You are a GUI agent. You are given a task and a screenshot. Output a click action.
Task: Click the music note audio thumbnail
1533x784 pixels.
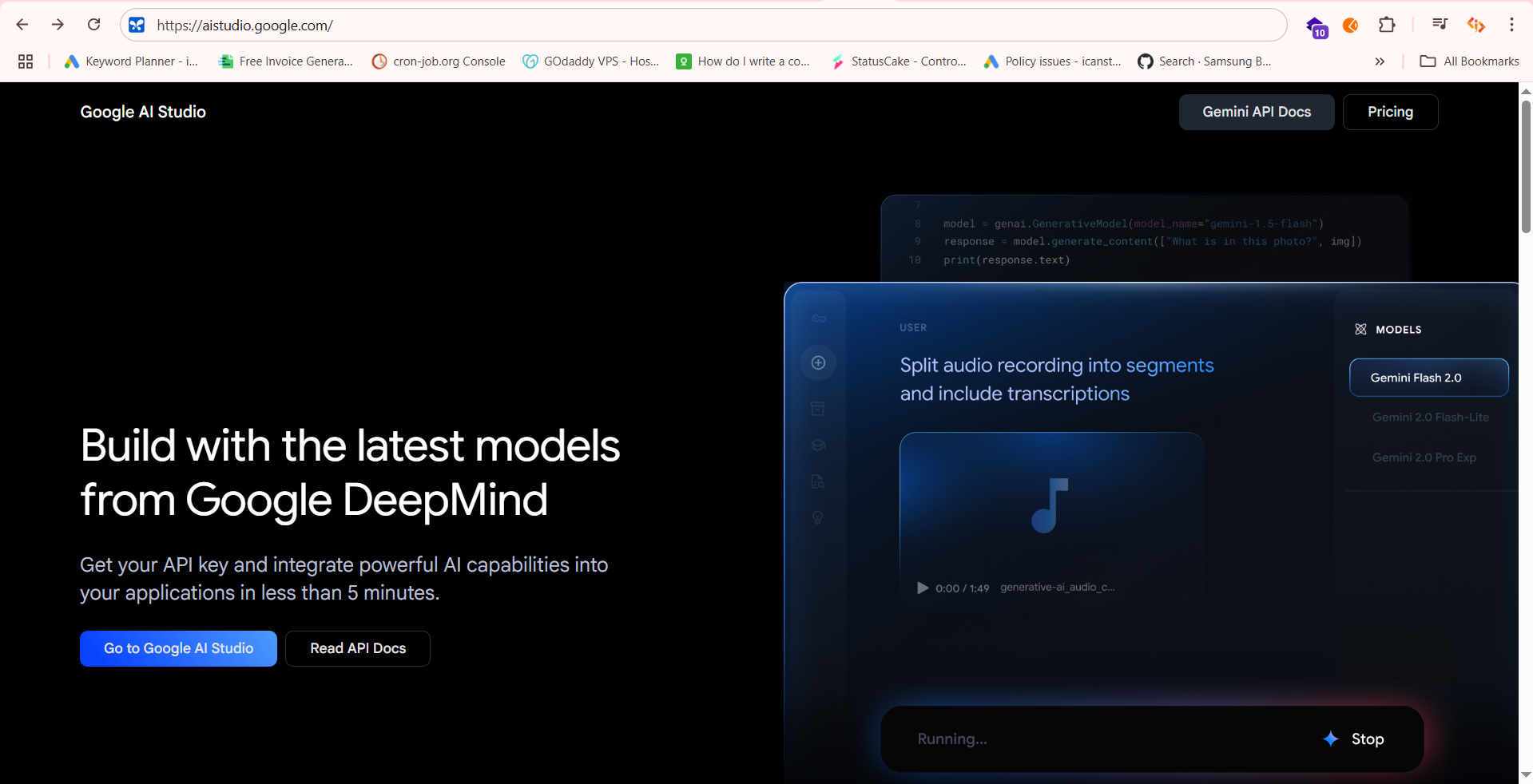pyautogui.click(x=1050, y=505)
